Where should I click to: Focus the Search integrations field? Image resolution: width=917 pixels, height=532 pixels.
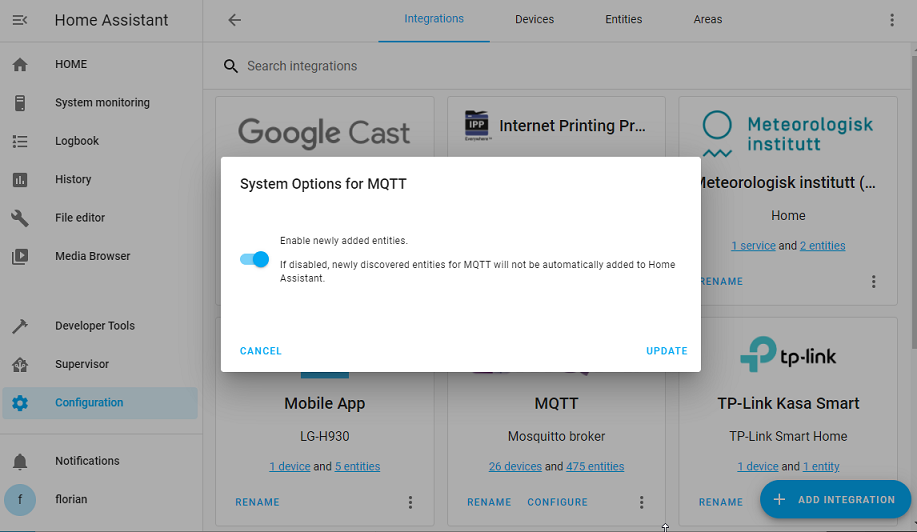pyautogui.click(x=559, y=66)
